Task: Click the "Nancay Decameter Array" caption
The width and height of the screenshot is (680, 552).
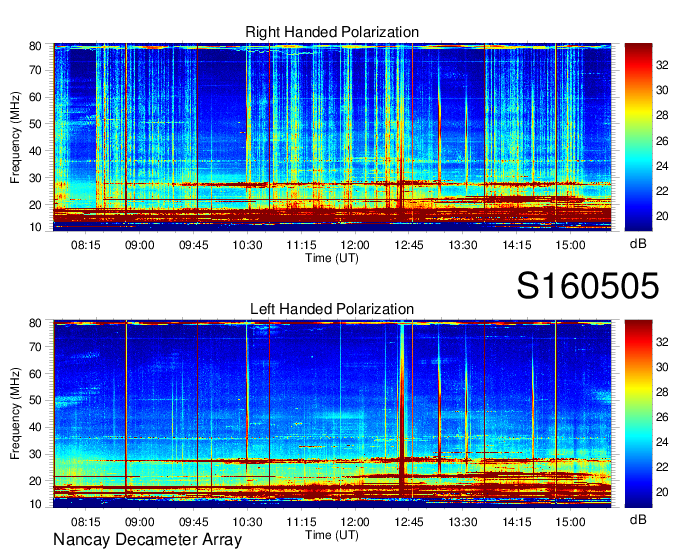Action: click(147, 540)
